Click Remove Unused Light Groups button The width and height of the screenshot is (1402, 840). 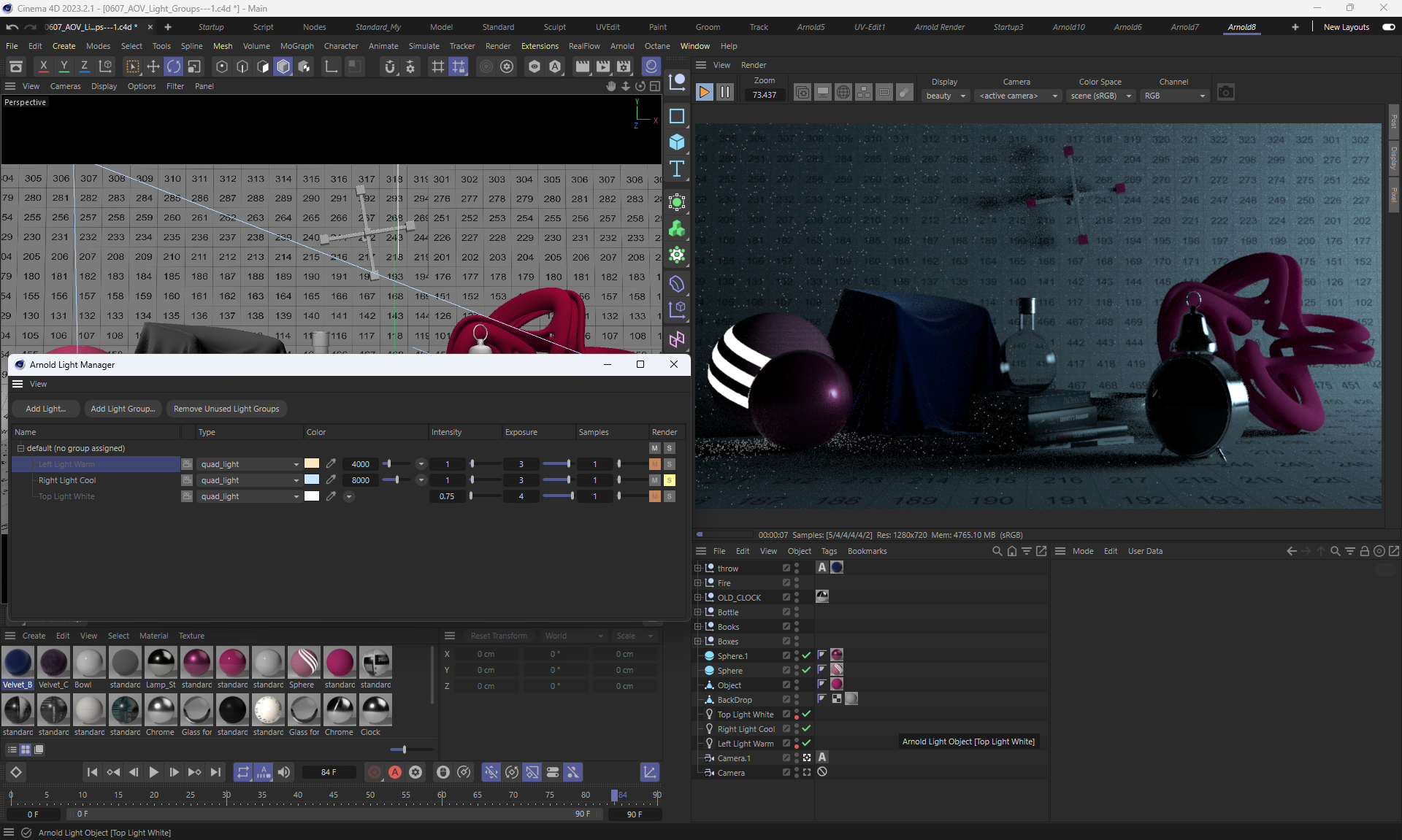(x=226, y=409)
